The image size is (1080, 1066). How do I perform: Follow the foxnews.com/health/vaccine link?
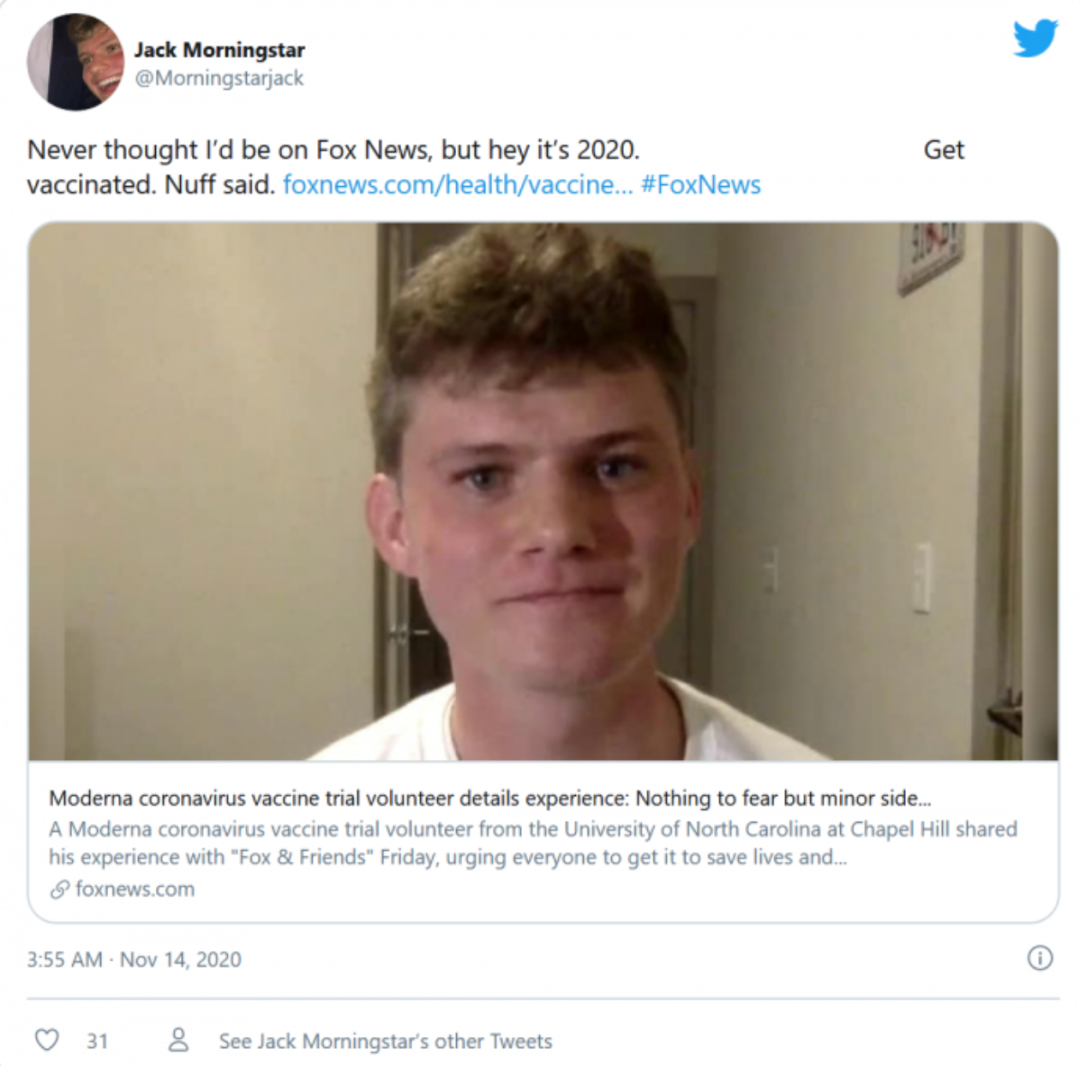coord(457,185)
